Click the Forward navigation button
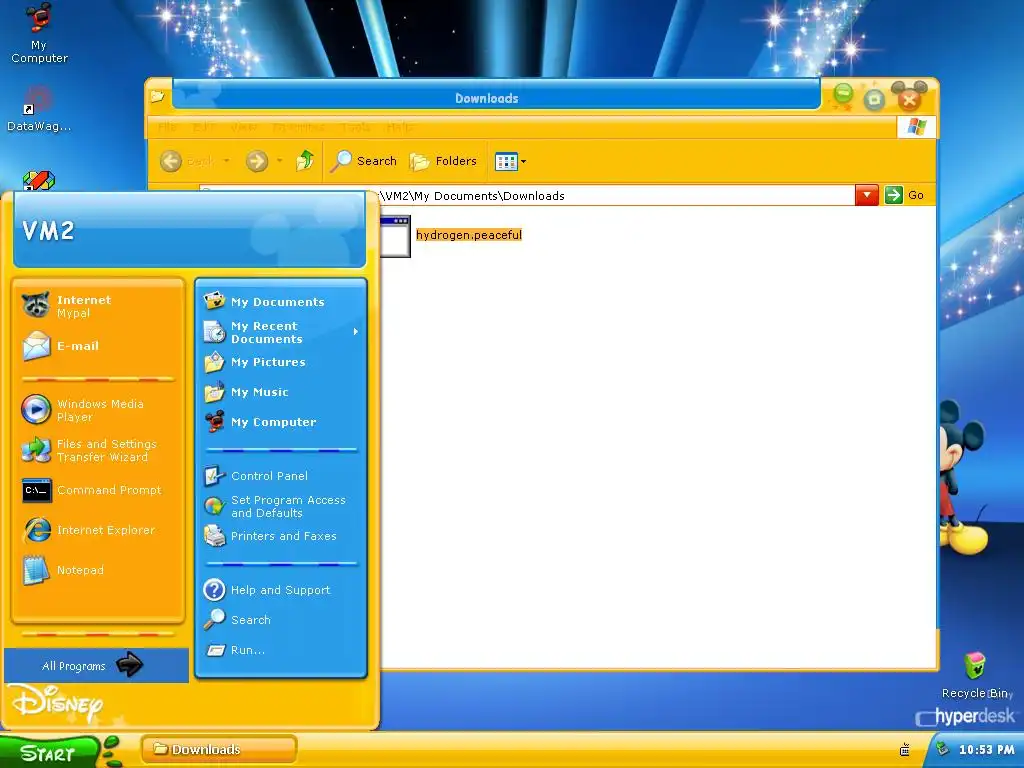This screenshot has width=1024, height=768. click(x=257, y=161)
